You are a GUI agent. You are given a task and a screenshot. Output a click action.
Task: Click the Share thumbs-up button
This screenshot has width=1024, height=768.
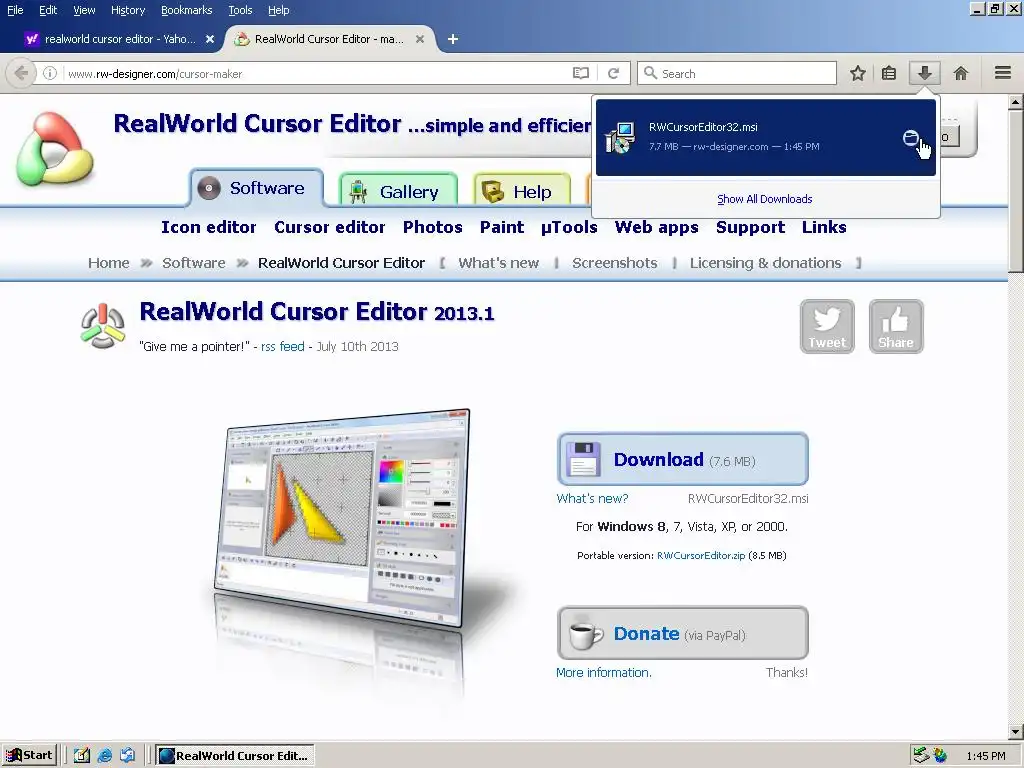[x=896, y=327]
